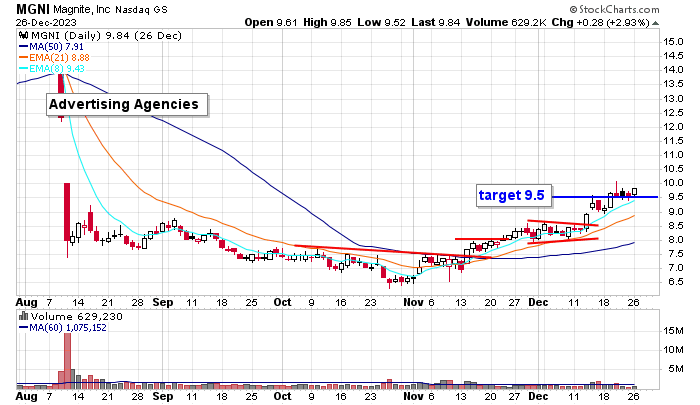Click the MGNI (Daily) 9.84 (26 Dec) label
Screen dimensions: 700x405
tap(106, 36)
